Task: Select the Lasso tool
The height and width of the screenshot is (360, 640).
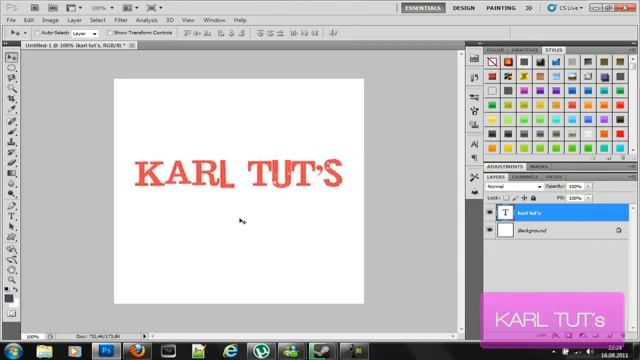Action: point(11,78)
